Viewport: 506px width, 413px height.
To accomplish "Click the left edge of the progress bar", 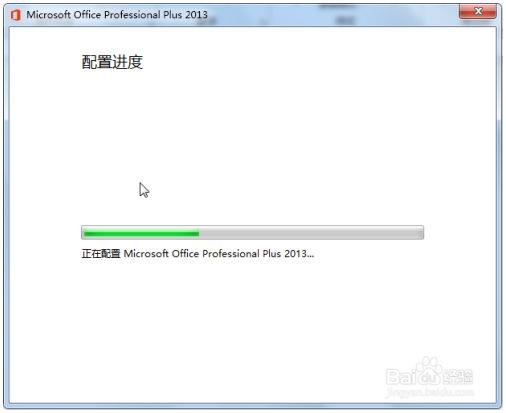I will pyautogui.click(x=83, y=232).
